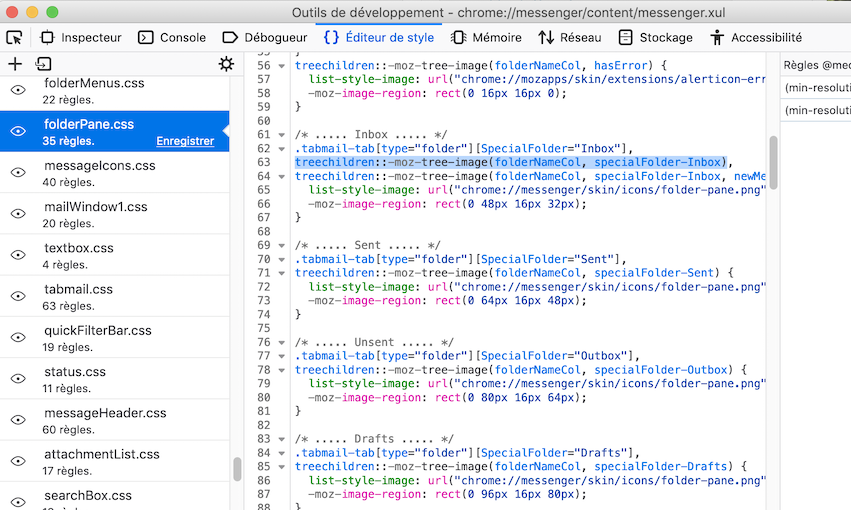Click the style sheet list scrollbar
Viewport: 851px width, 510px height.
point(237,468)
